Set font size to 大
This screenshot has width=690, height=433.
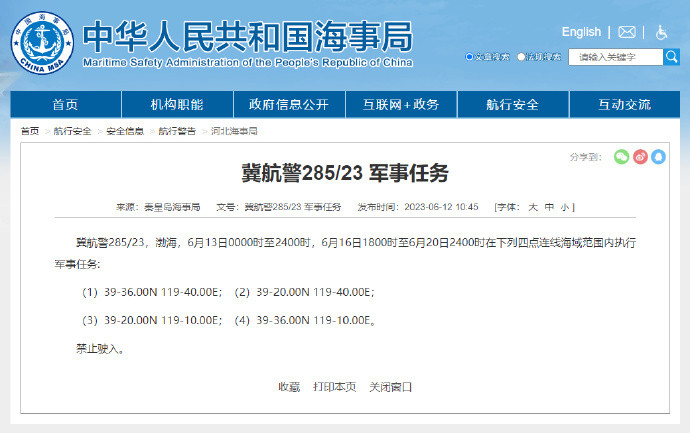click(x=533, y=207)
